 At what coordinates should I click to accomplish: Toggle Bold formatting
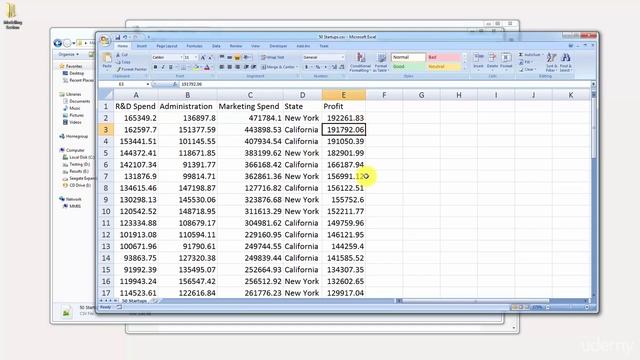pos(155,67)
